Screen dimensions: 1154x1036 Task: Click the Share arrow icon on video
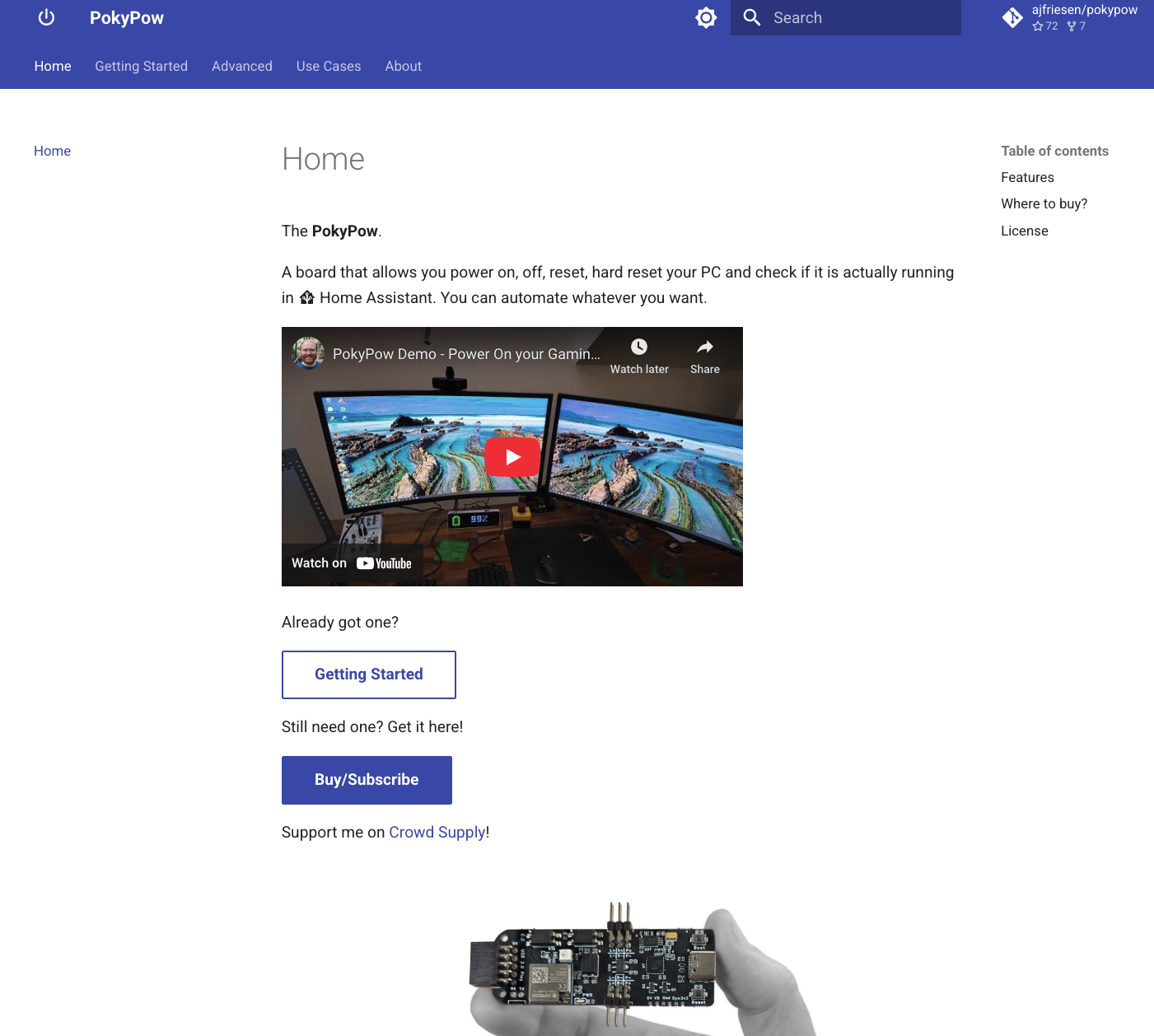click(x=704, y=348)
